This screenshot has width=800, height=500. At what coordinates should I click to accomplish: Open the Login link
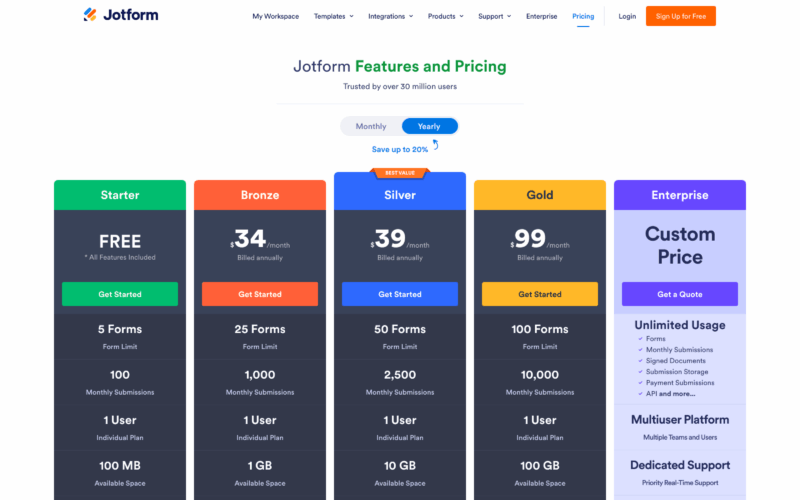(627, 16)
